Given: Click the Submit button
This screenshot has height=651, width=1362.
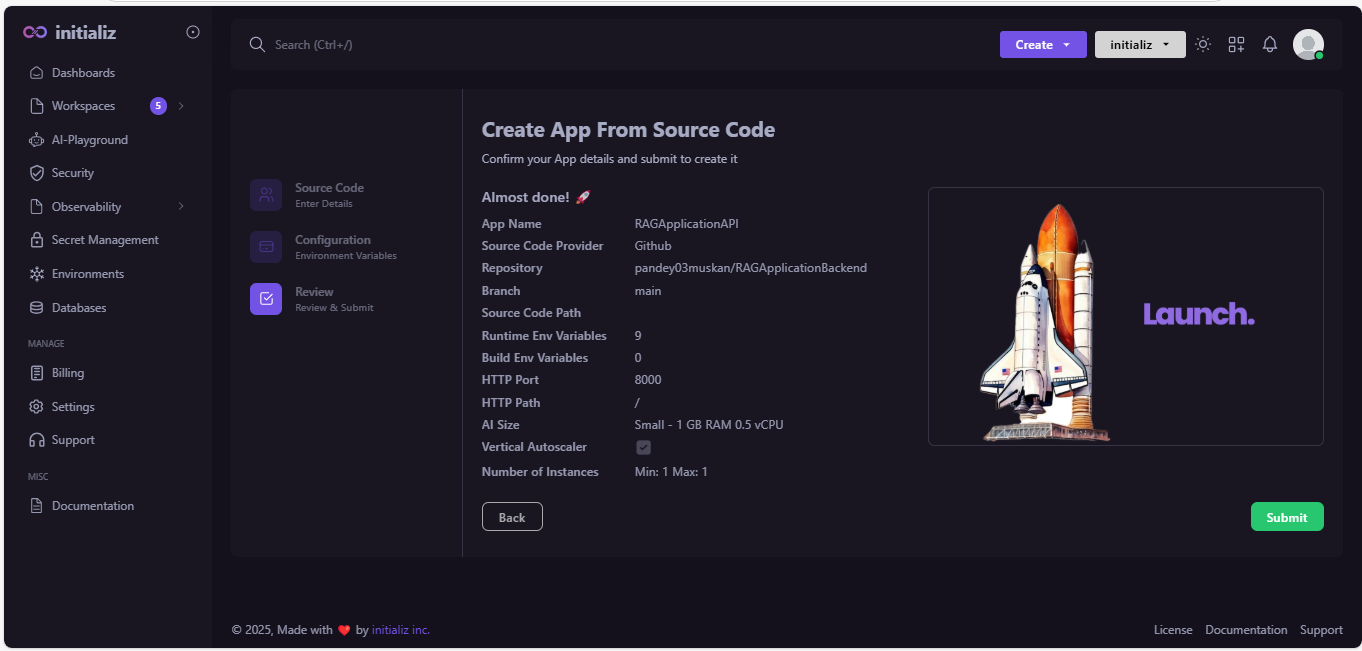Looking at the screenshot, I should tap(1287, 516).
